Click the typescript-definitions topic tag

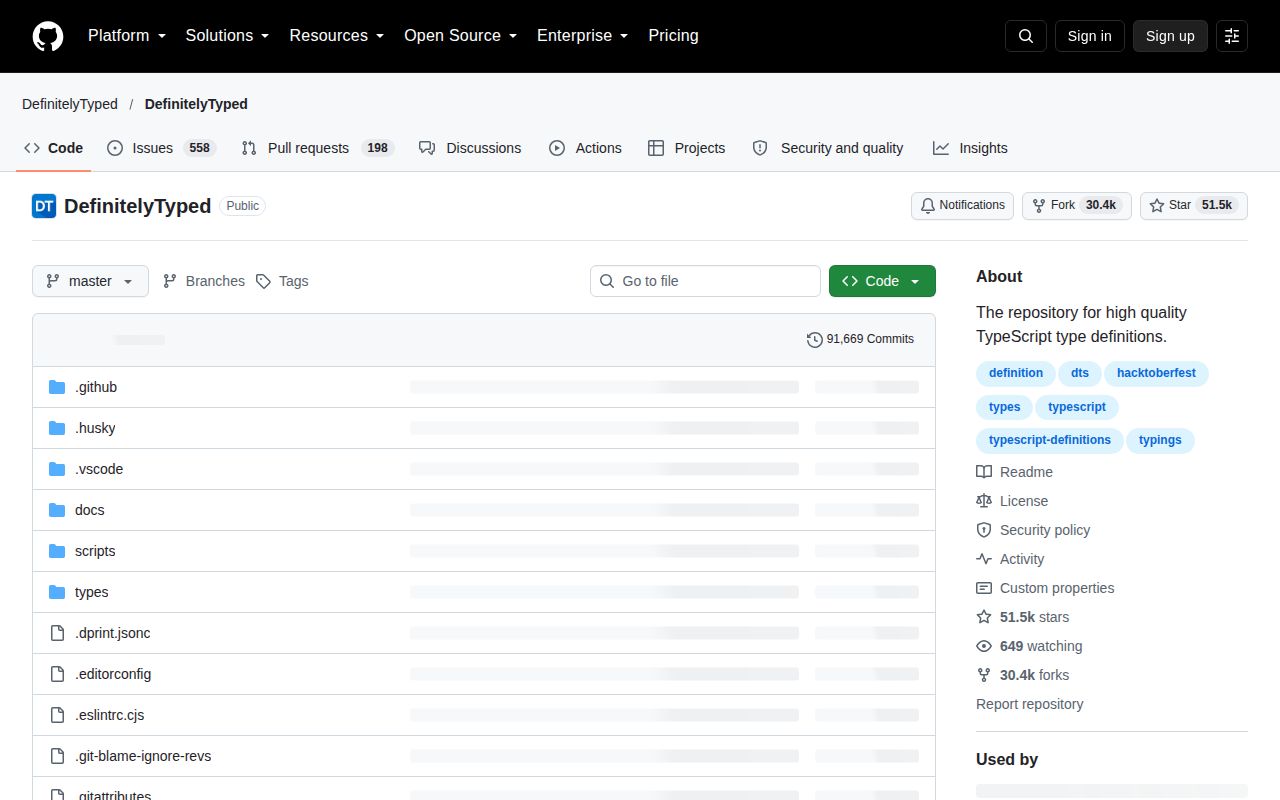(1049, 440)
